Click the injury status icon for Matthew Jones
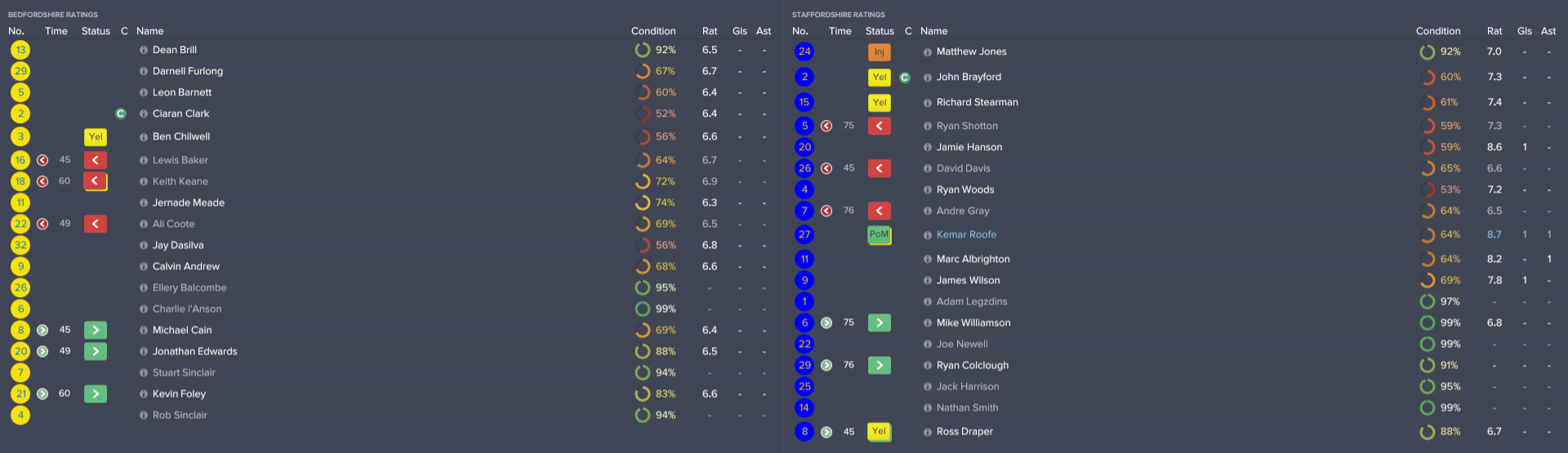 point(879,52)
